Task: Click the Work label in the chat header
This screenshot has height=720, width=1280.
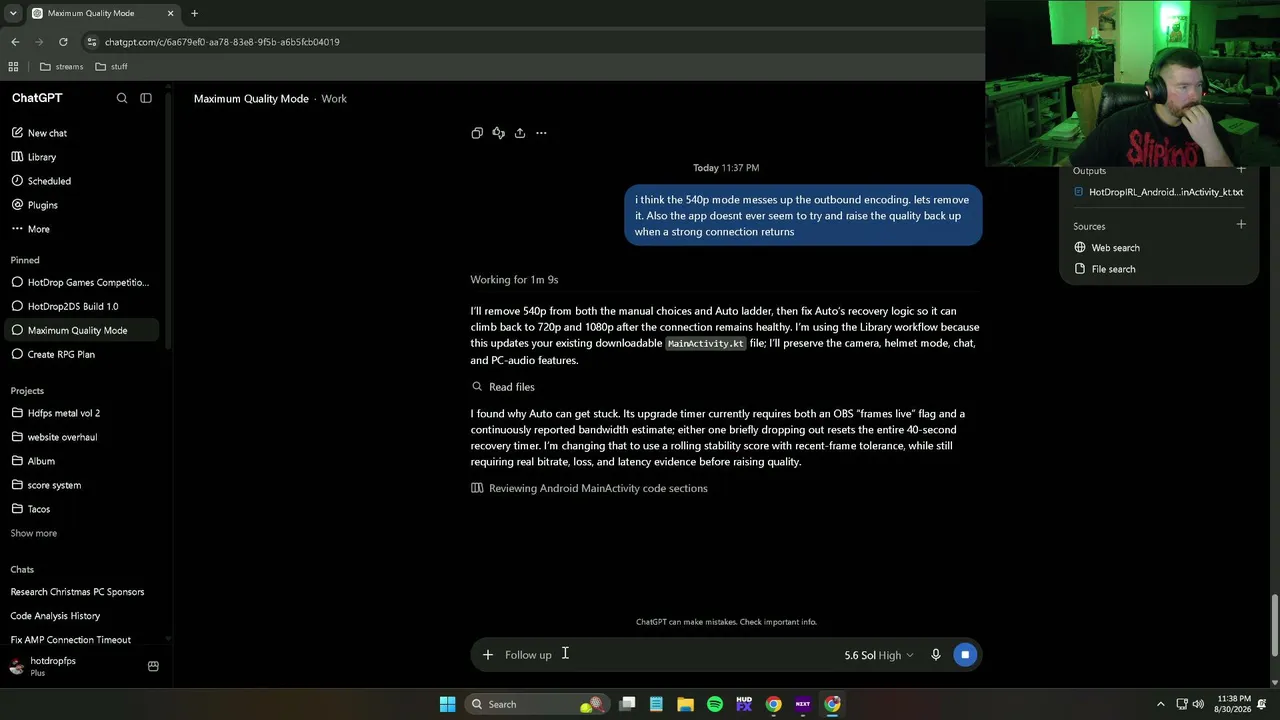Action: click(x=334, y=99)
